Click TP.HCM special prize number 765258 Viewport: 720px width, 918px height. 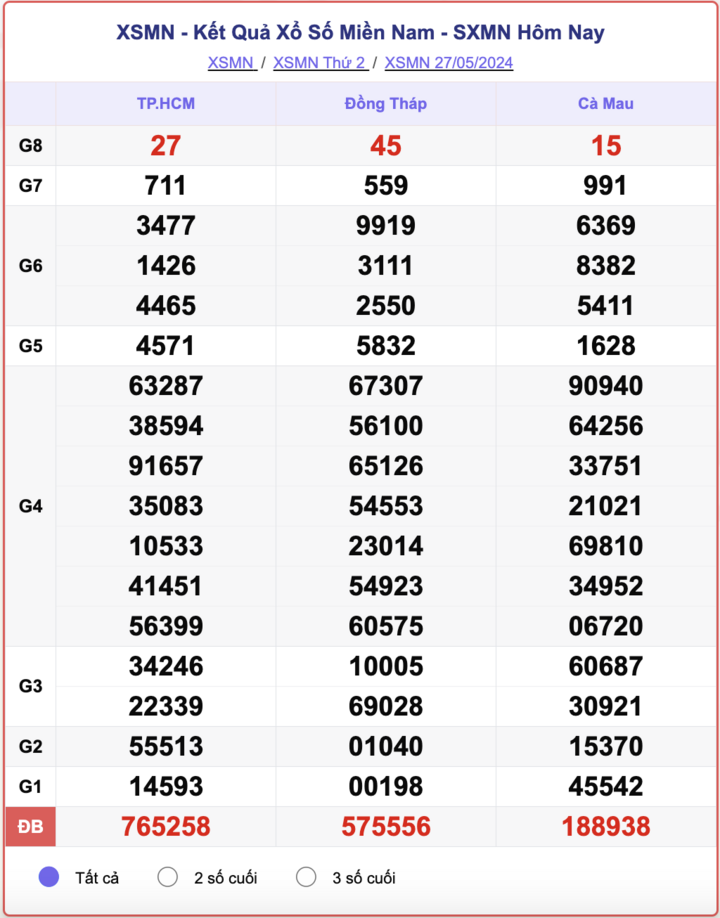click(x=166, y=827)
